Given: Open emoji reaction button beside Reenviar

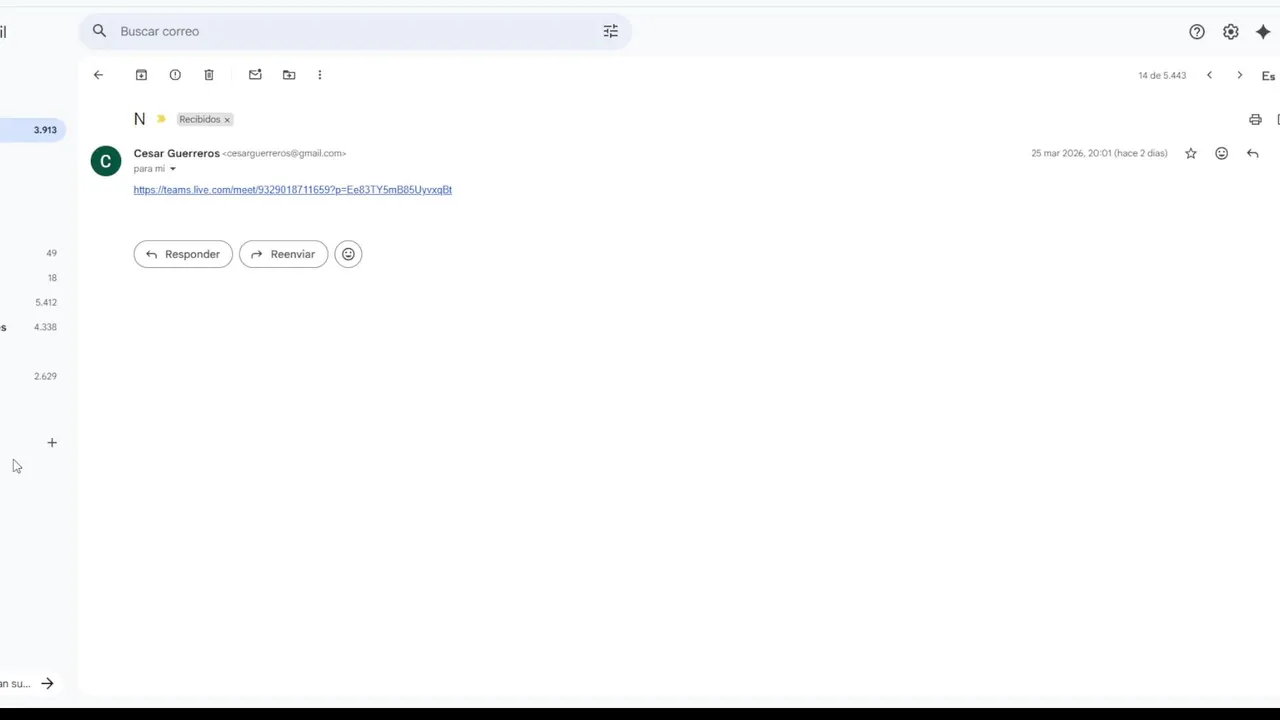Looking at the screenshot, I should (348, 254).
